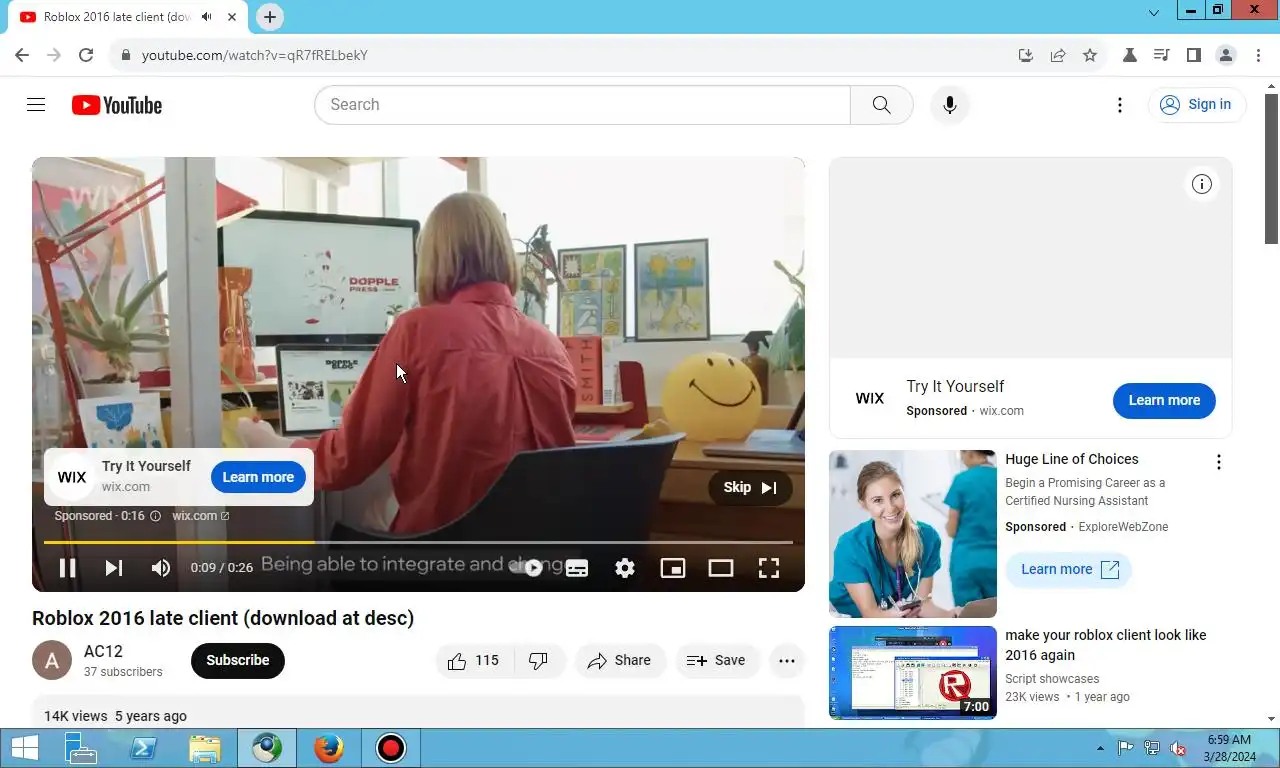Screen dimensions: 1280x768
Task: Open Chrome three-dot menu
Action: pyautogui.click(x=1258, y=55)
